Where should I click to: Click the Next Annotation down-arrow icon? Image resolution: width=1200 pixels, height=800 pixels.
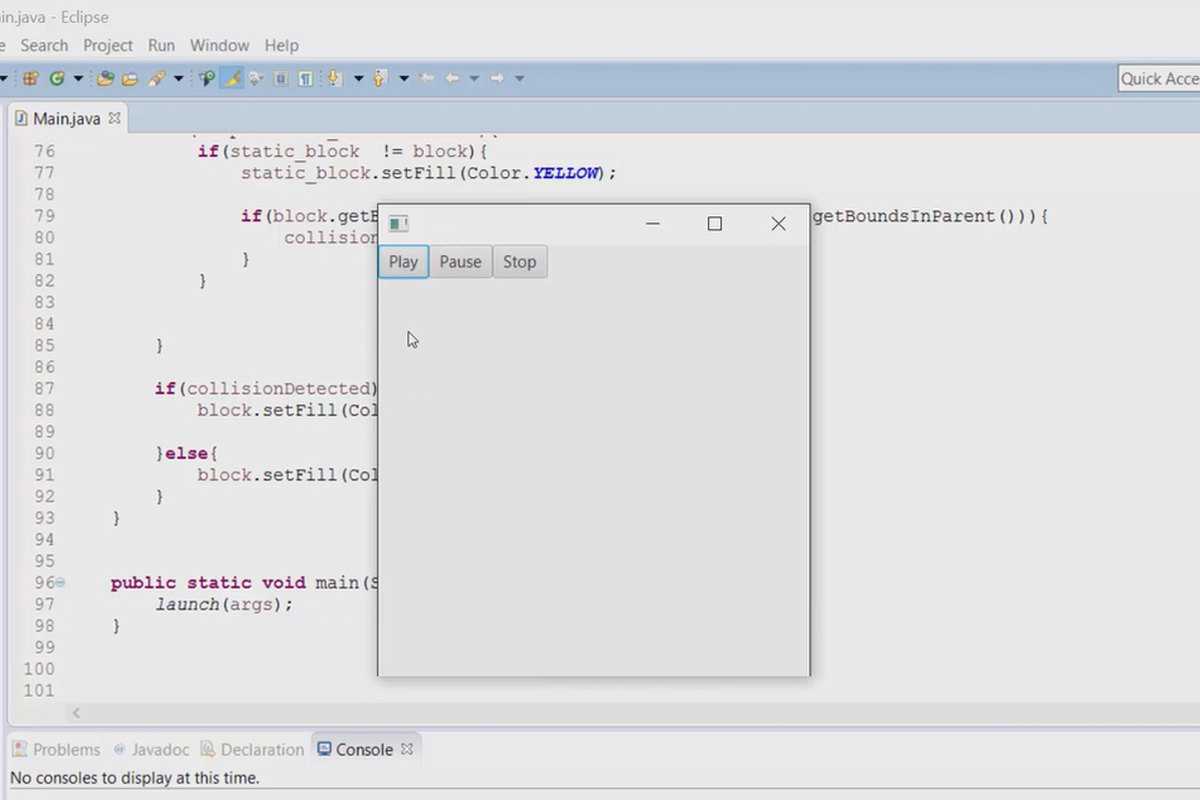(335, 78)
